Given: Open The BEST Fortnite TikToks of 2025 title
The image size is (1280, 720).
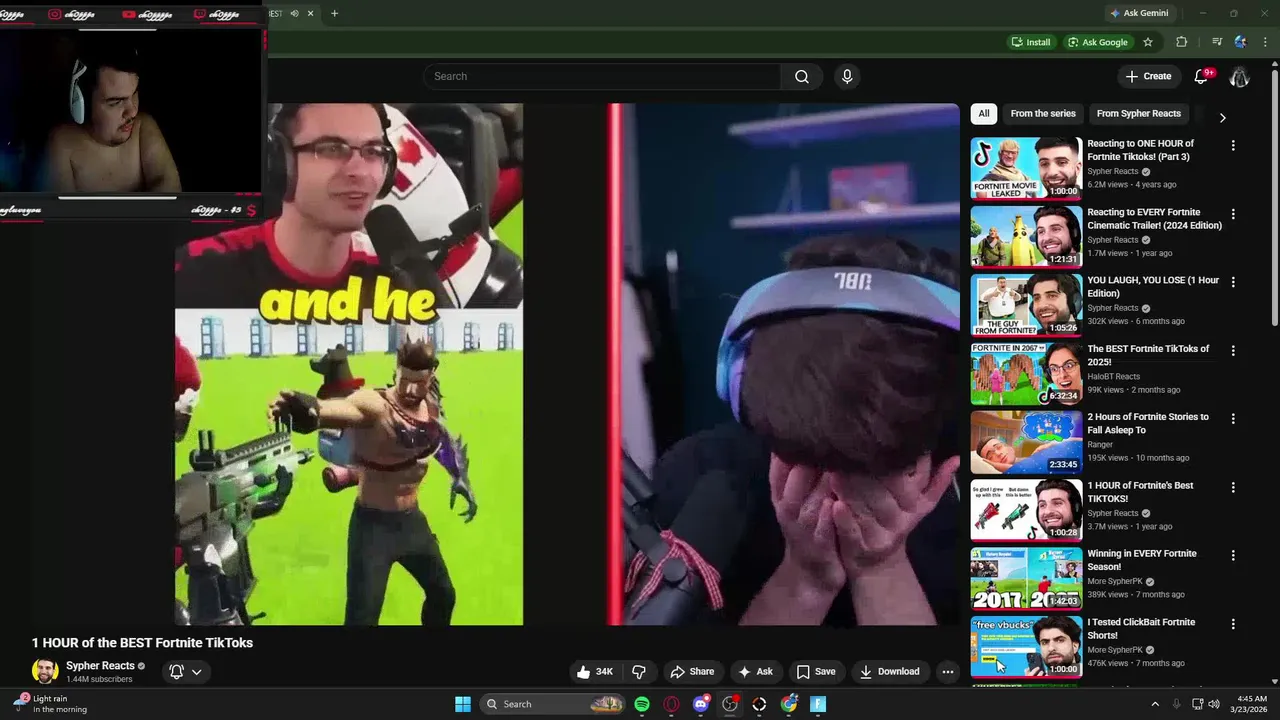Looking at the screenshot, I should coord(1148,355).
